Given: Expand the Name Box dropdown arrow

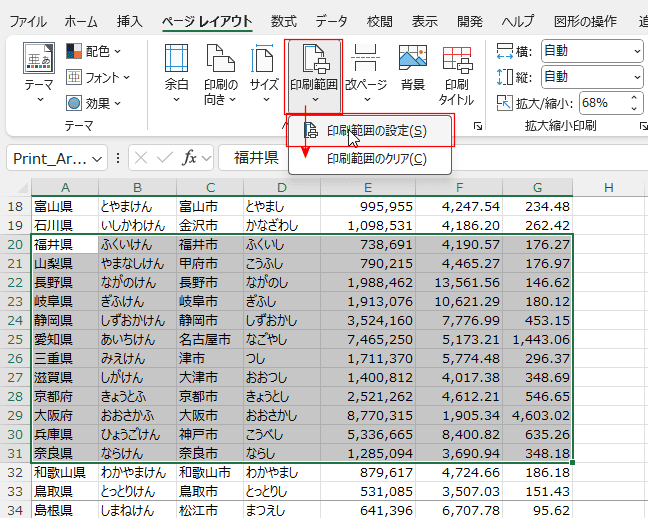Looking at the screenshot, I should coord(97,159).
